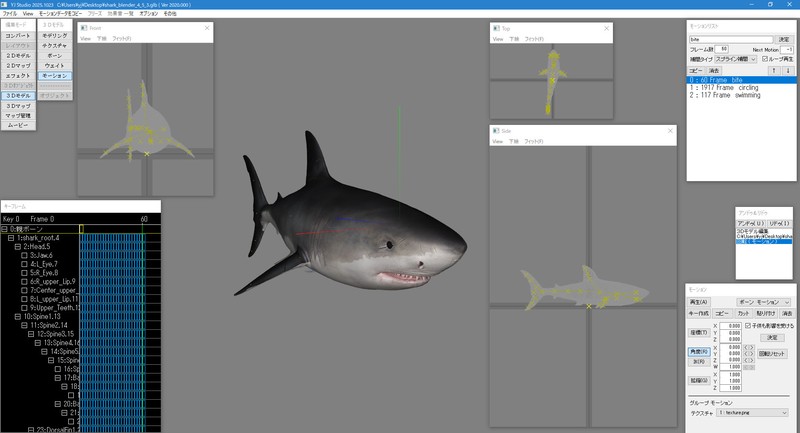Select '3Dモデル編集' in undo history

point(764,231)
